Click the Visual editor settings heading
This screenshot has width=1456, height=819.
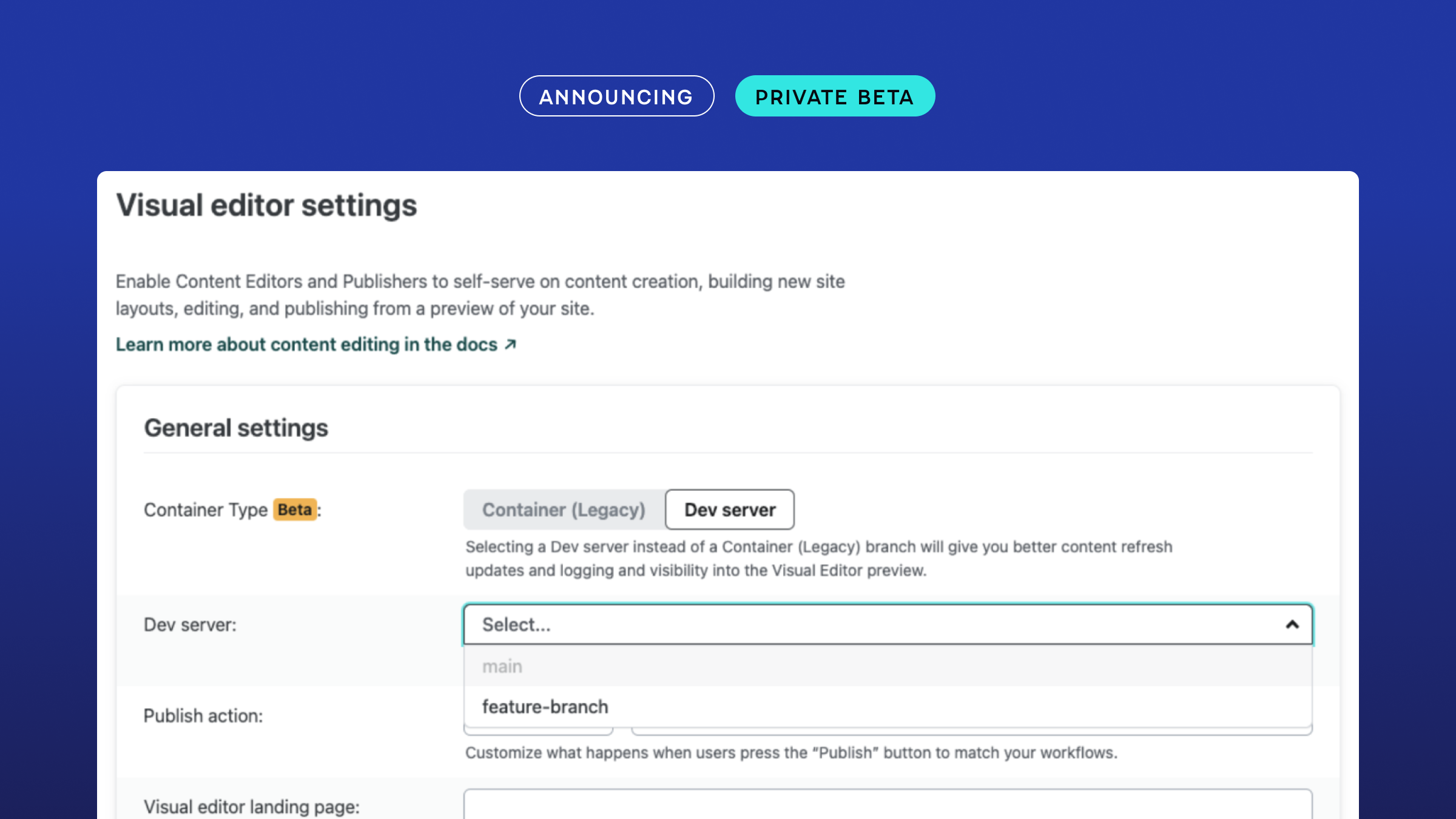(266, 206)
